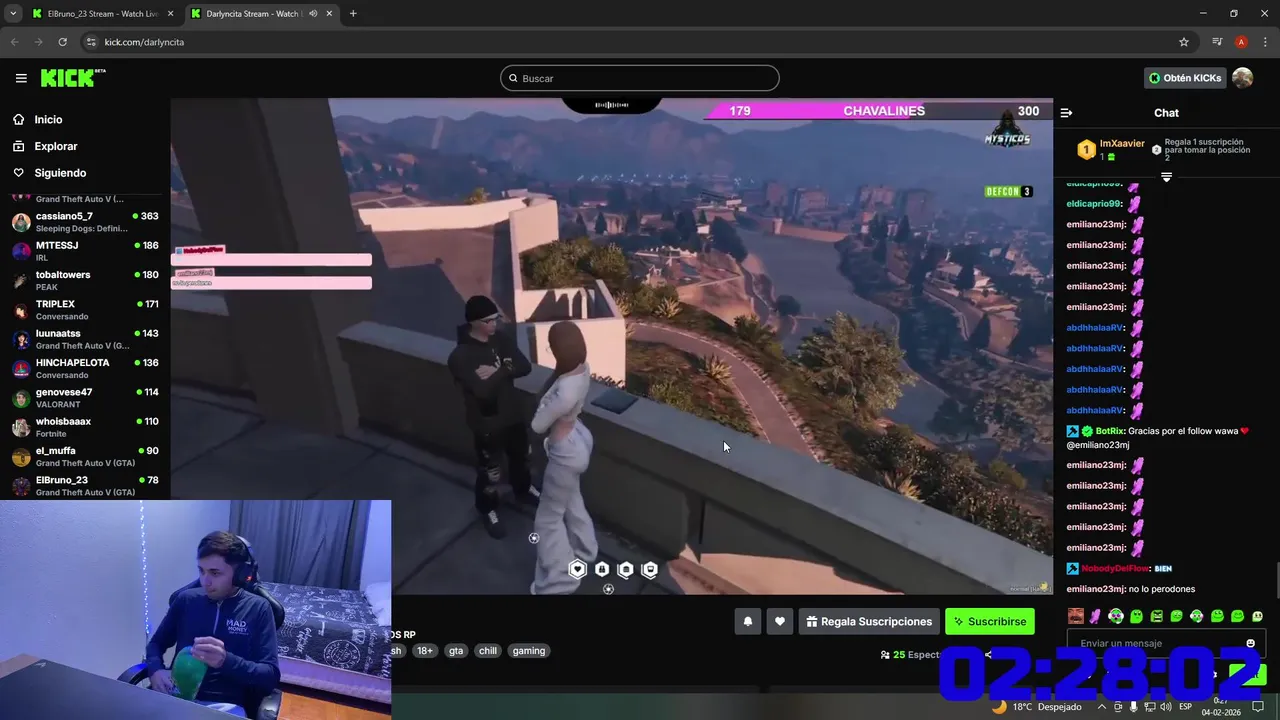
Task: Select the chill tag
Action: [488, 650]
